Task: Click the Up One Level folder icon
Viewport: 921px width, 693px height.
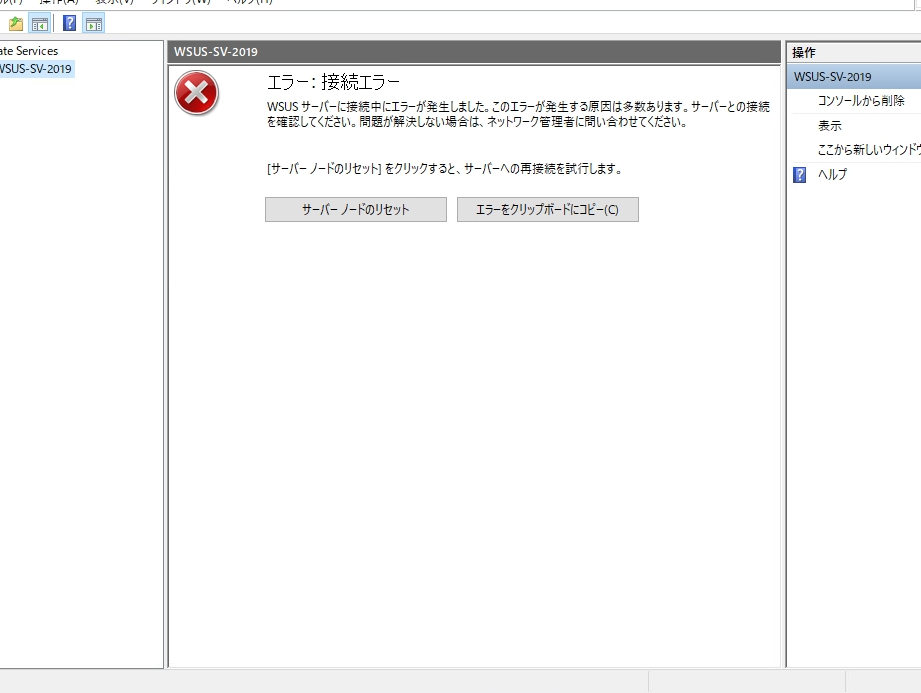Action: (16, 23)
